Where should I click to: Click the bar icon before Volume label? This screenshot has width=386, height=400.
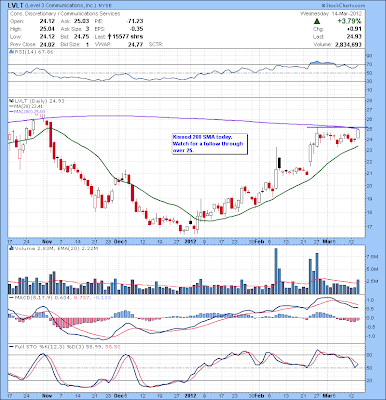coord(11,248)
